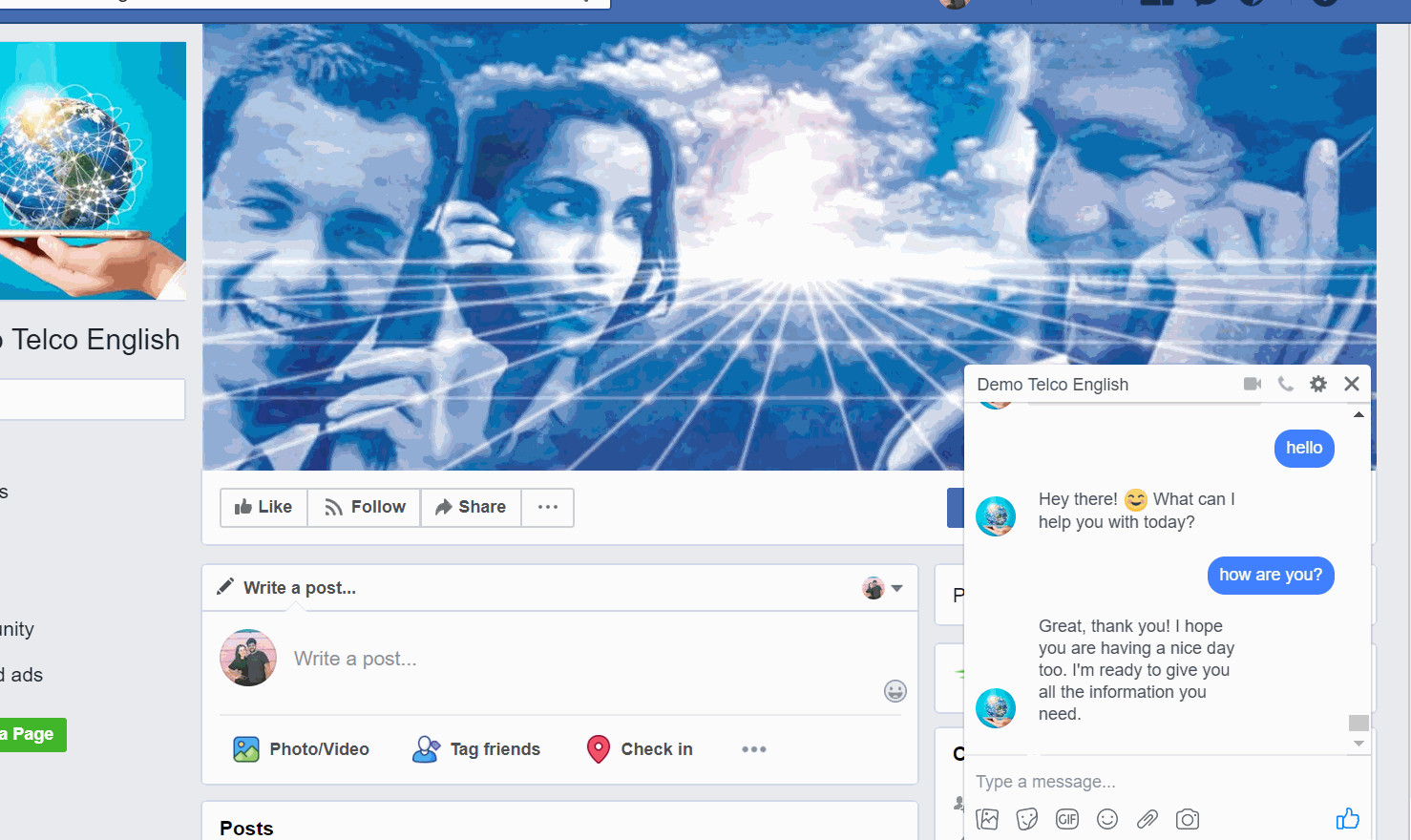
Task: Expand the posting identity dropdown arrow
Action: [x=896, y=588]
